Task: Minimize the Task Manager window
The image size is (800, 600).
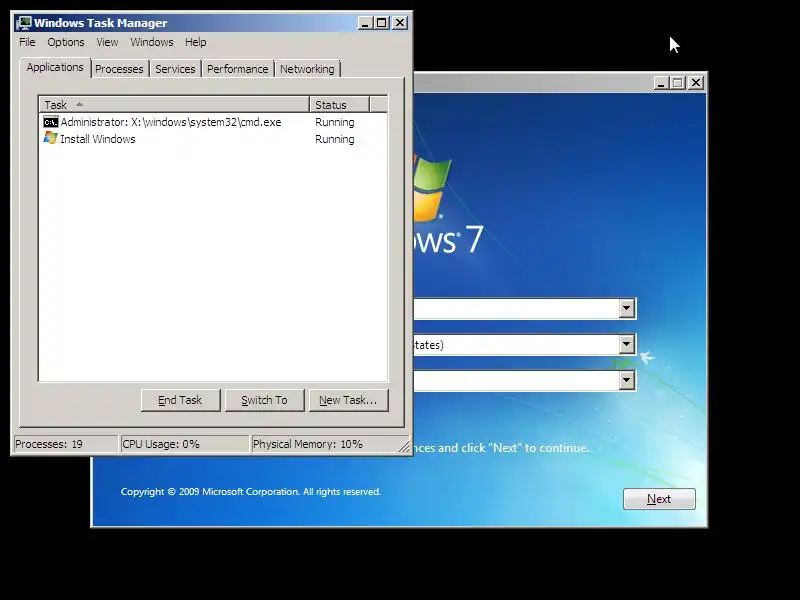Action: point(365,23)
